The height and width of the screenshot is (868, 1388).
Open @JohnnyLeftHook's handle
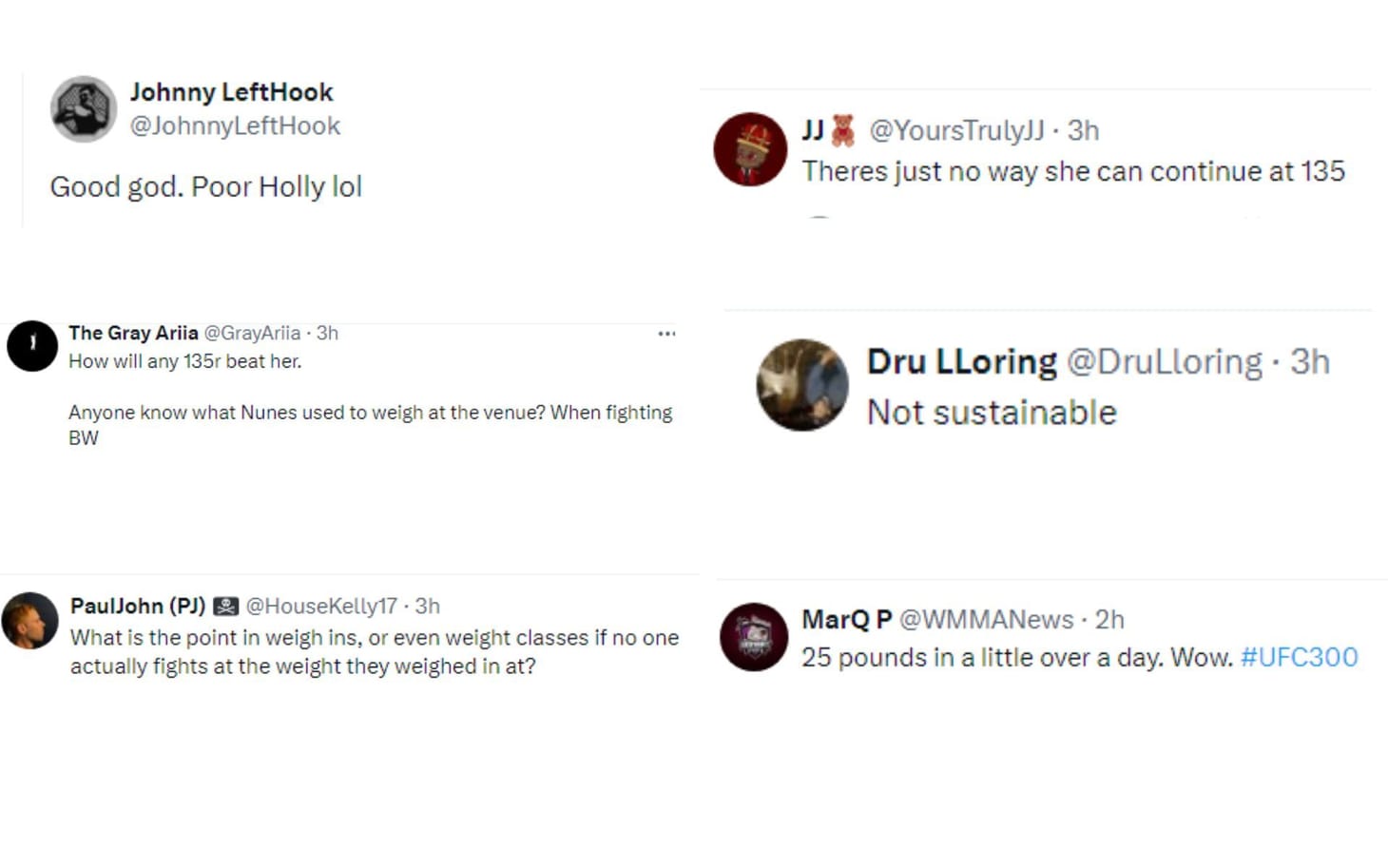tap(234, 125)
